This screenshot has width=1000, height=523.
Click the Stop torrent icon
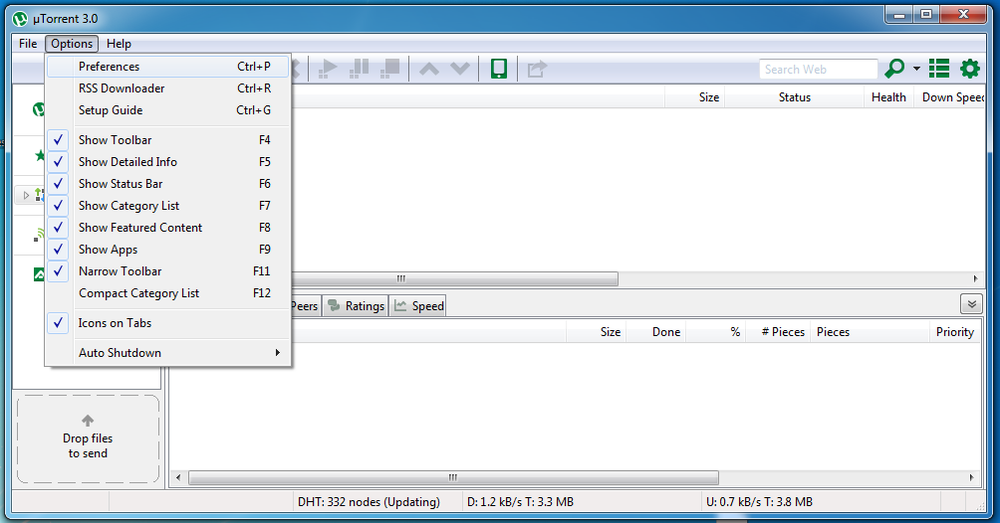pos(390,68)
